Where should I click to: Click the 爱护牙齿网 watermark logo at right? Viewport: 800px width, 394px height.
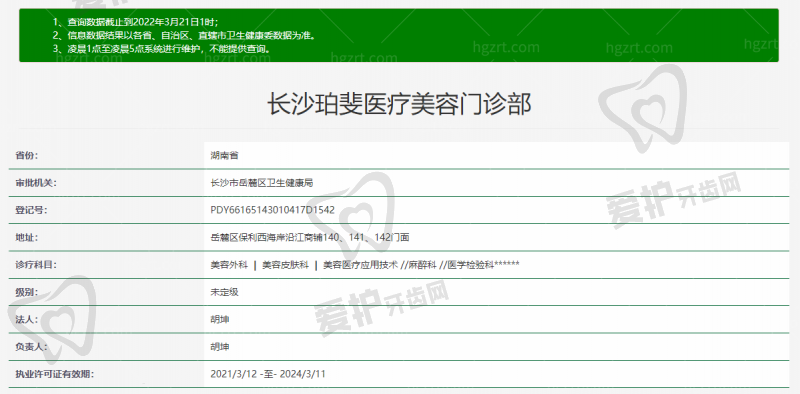(673, 199)
